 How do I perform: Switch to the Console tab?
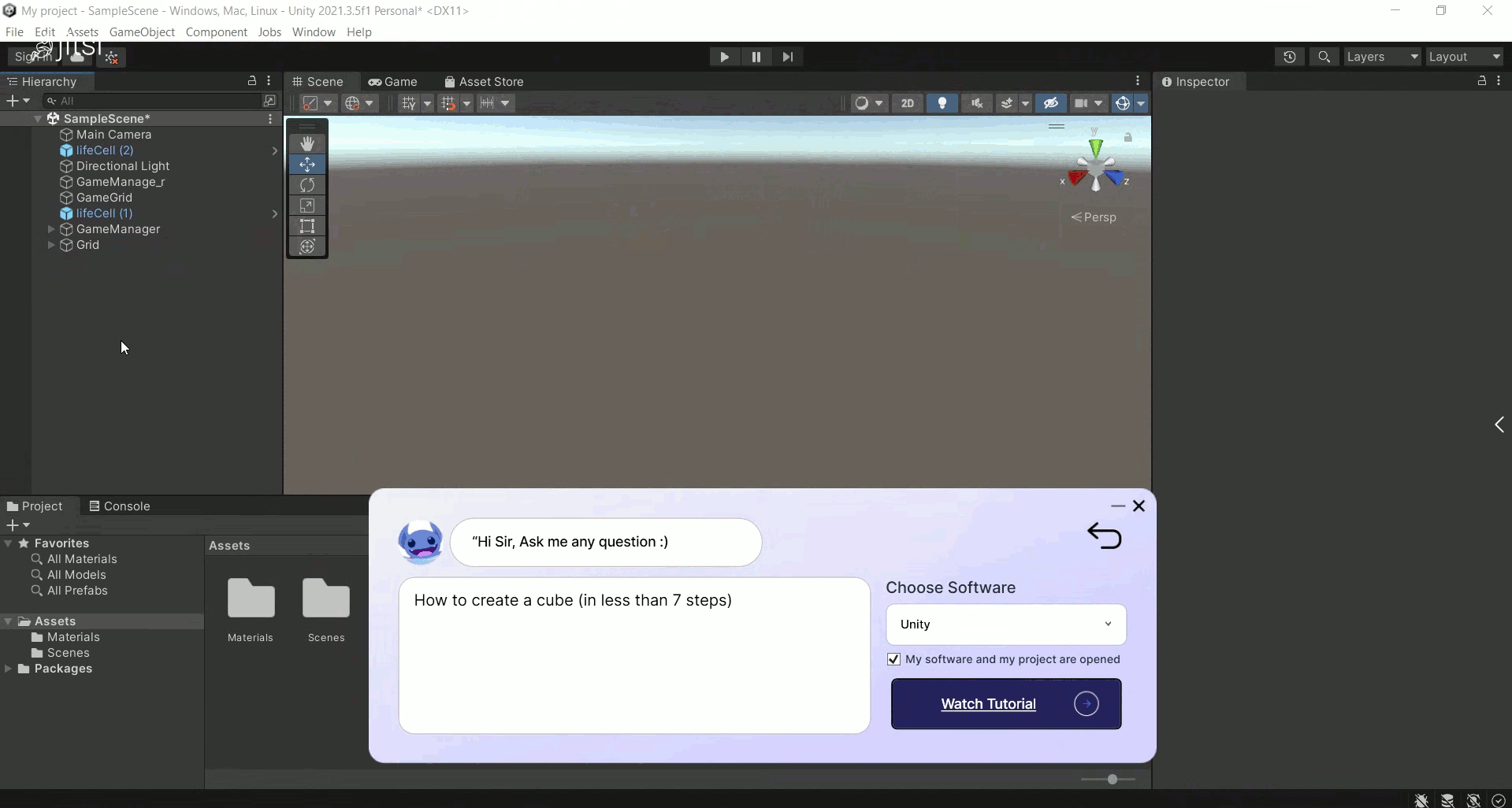120,506
